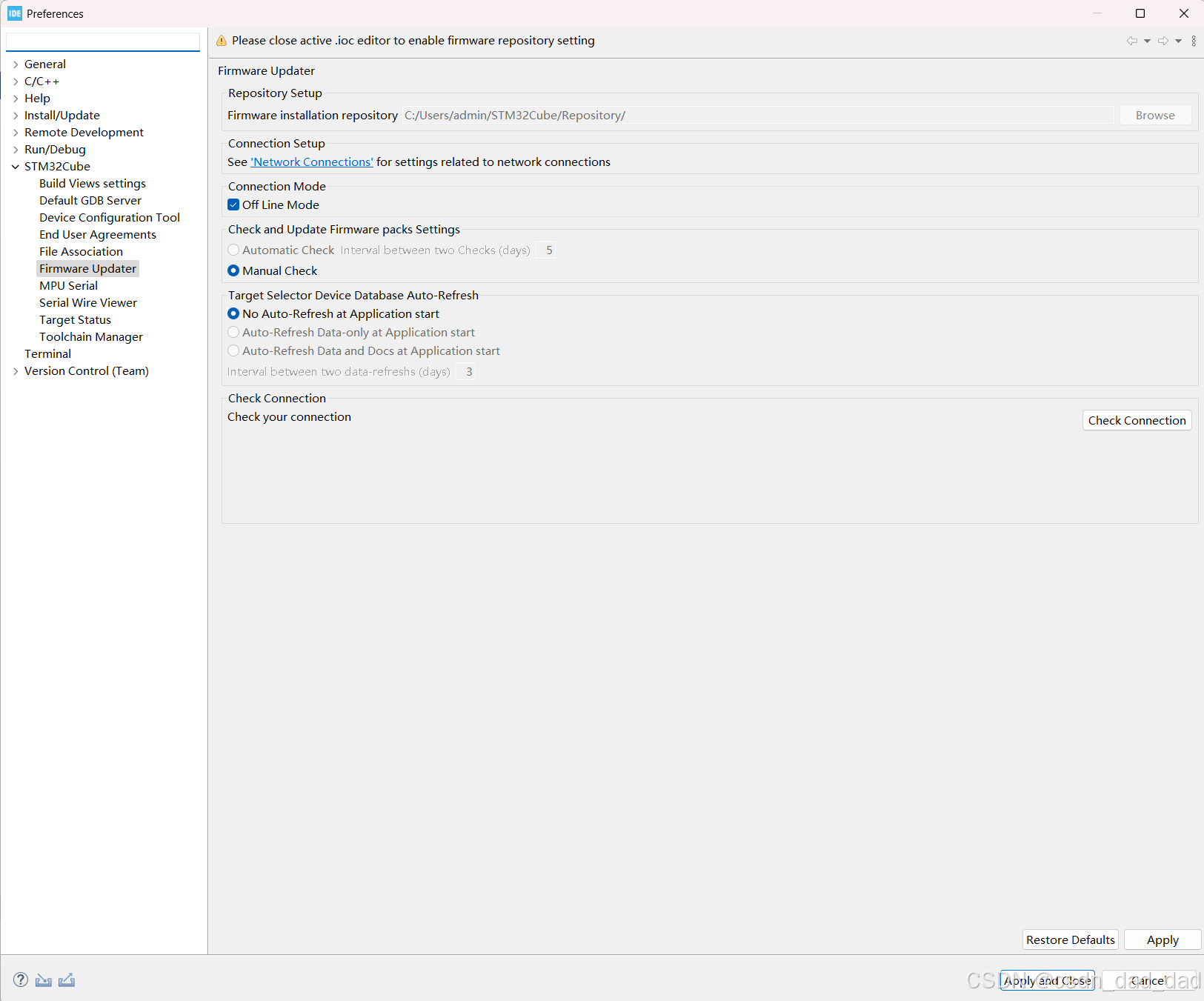Select Firmware Updater in the tree
Screen dimensions: 1204x1001
pyautogui.click(x=87, y=268)
